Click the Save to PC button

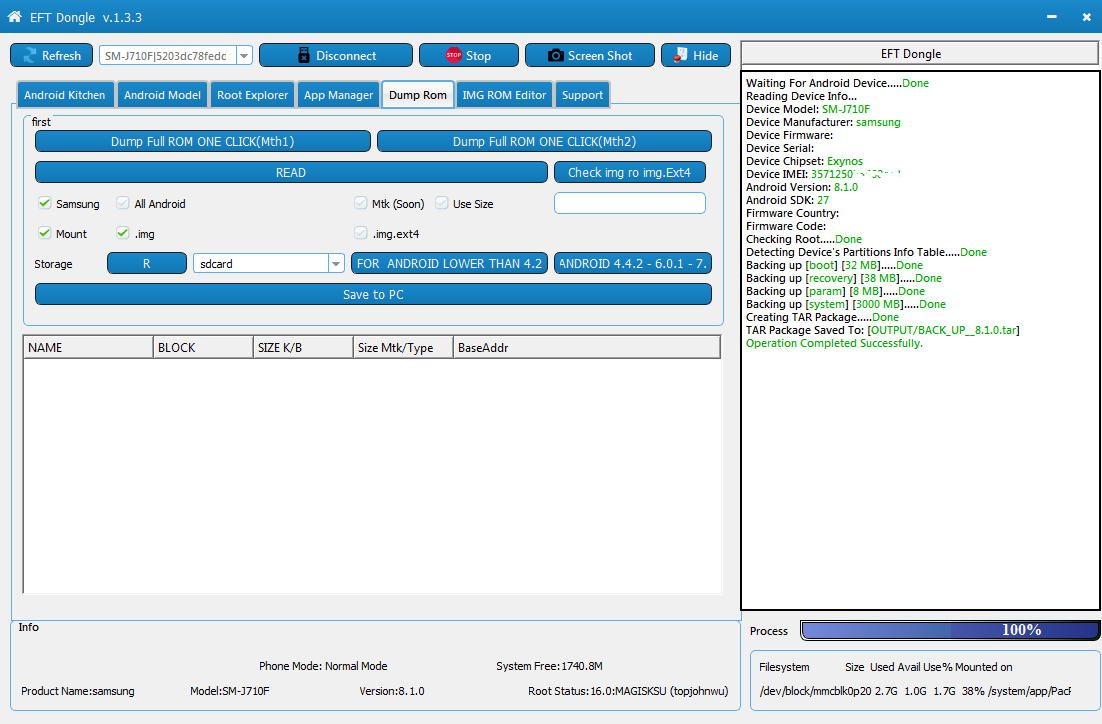point(373,295)
